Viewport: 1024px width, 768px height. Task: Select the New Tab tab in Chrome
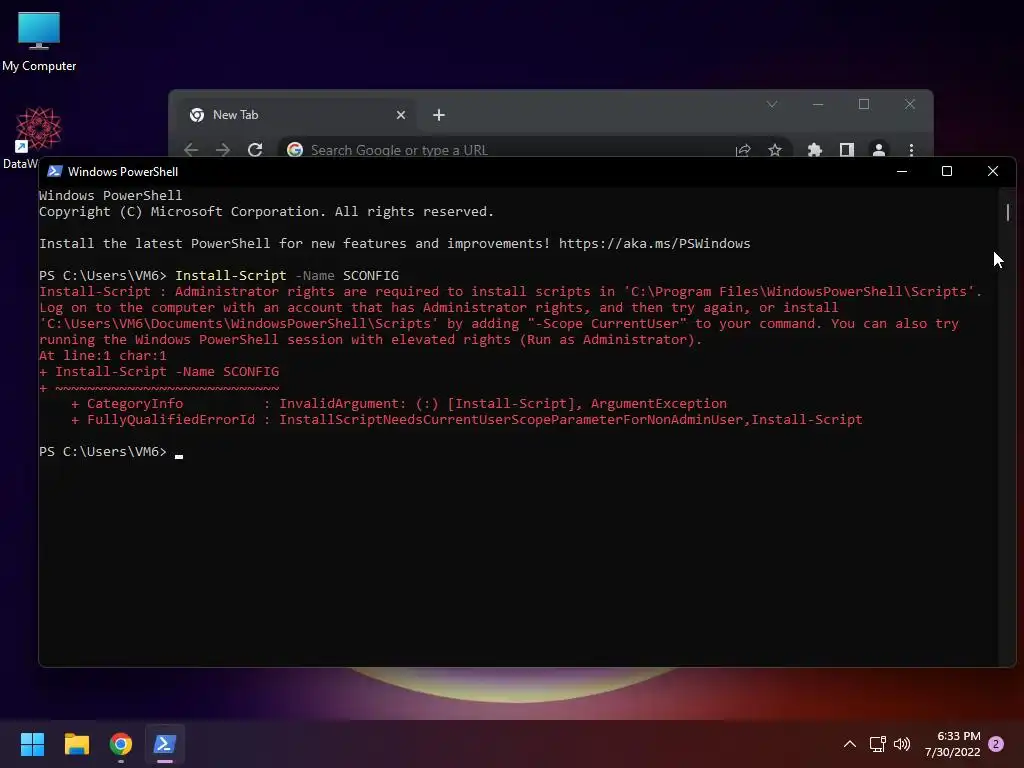(297, 115)
